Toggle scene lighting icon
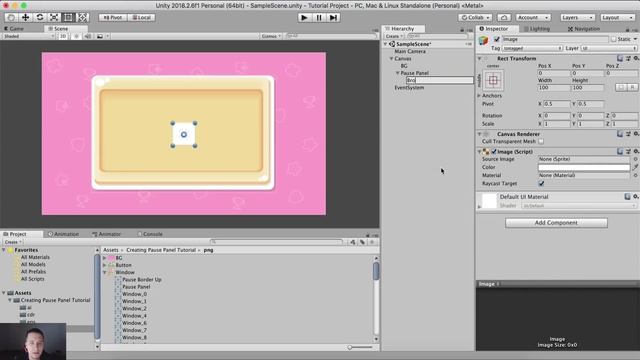This screenshot has width=640, height=360. [76, 36]
